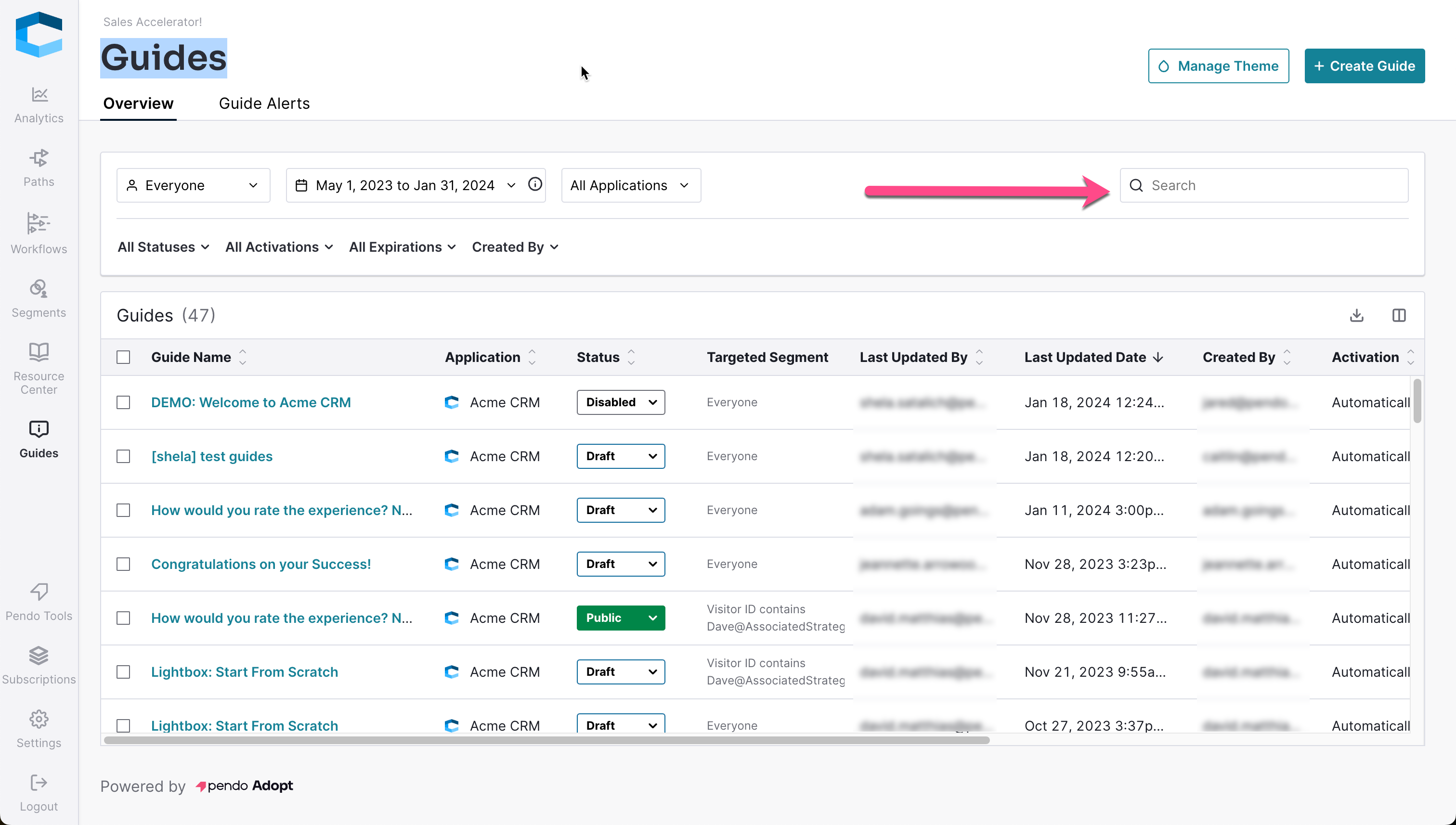Click the Guides (47) table title

[x=166, y=315]
